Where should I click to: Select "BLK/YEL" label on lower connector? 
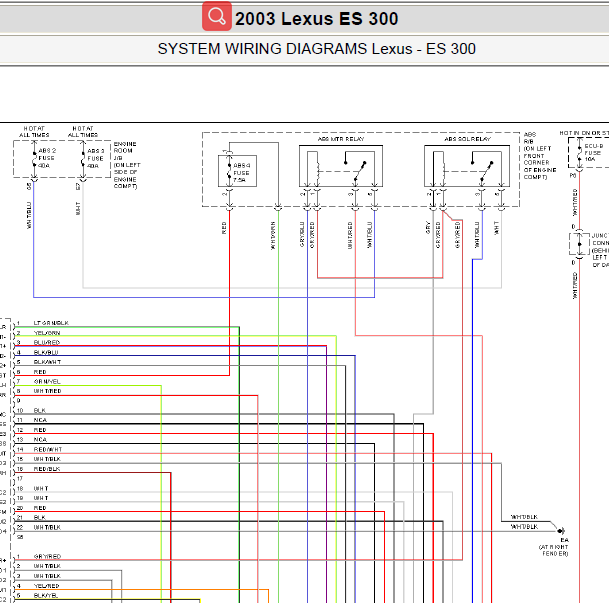click(x=46, y=596)
